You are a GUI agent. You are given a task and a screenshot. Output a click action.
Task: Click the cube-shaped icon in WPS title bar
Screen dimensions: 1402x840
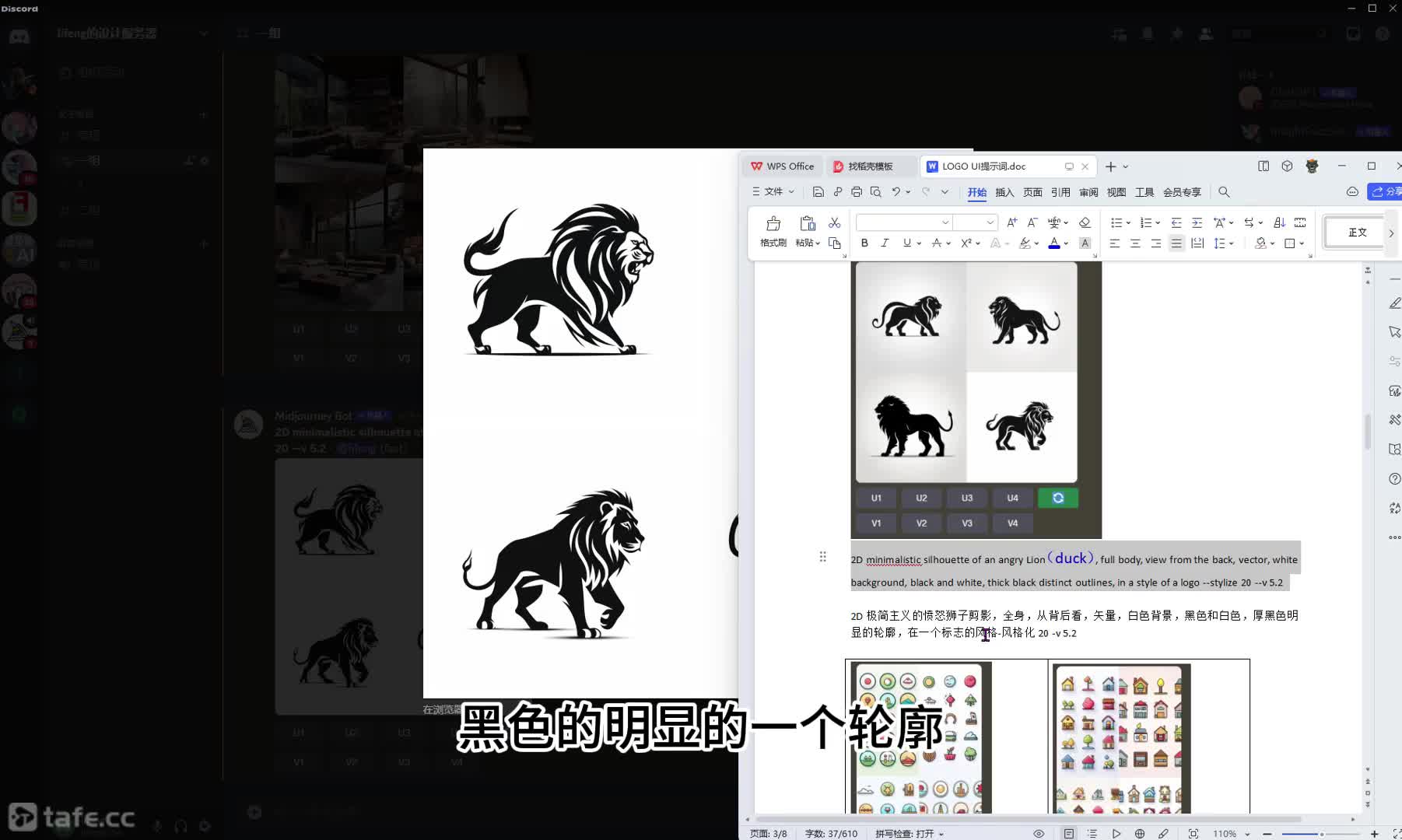point(1287,166)
